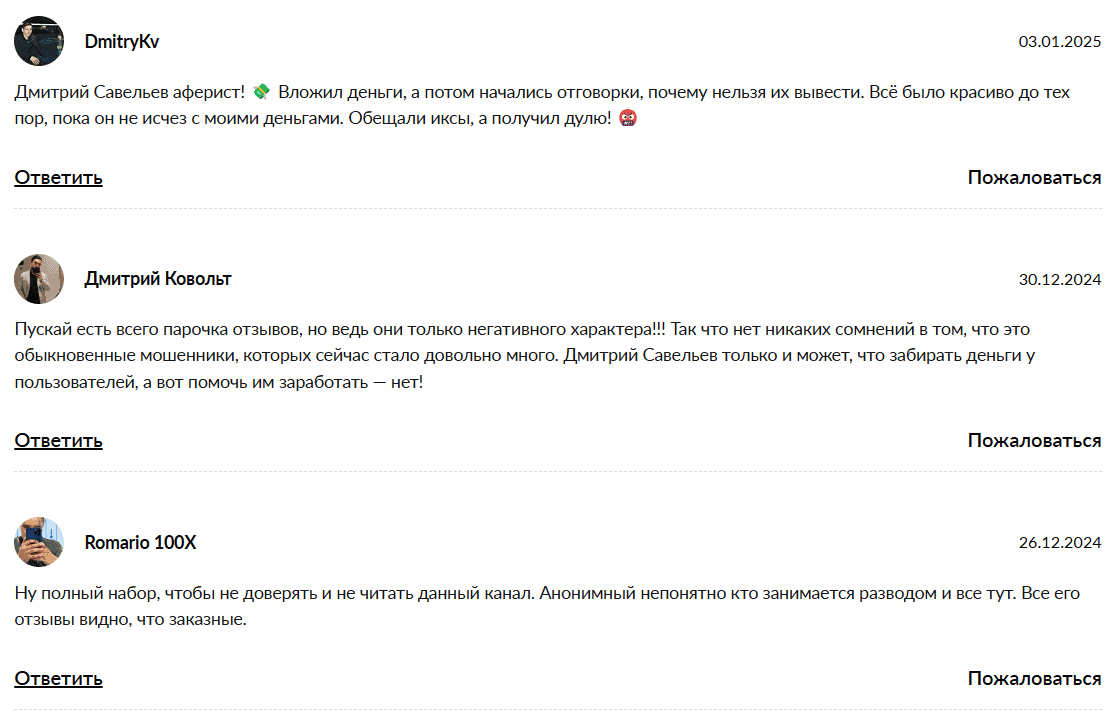1115x712 pixels.
Task: Open the Romario 100X username profile
Action: [140, 543]
